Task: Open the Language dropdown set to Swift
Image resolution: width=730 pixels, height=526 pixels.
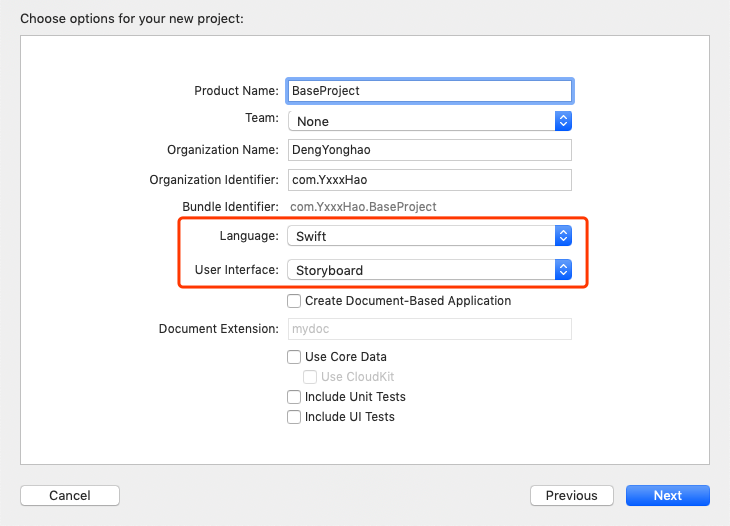Action: coord(422,236)
